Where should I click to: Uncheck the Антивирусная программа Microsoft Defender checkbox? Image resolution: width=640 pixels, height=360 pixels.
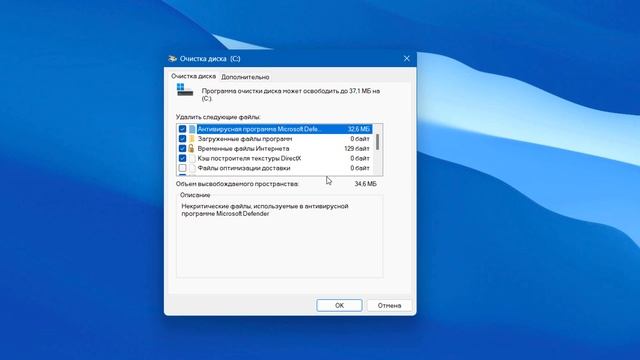coord(182,129)
